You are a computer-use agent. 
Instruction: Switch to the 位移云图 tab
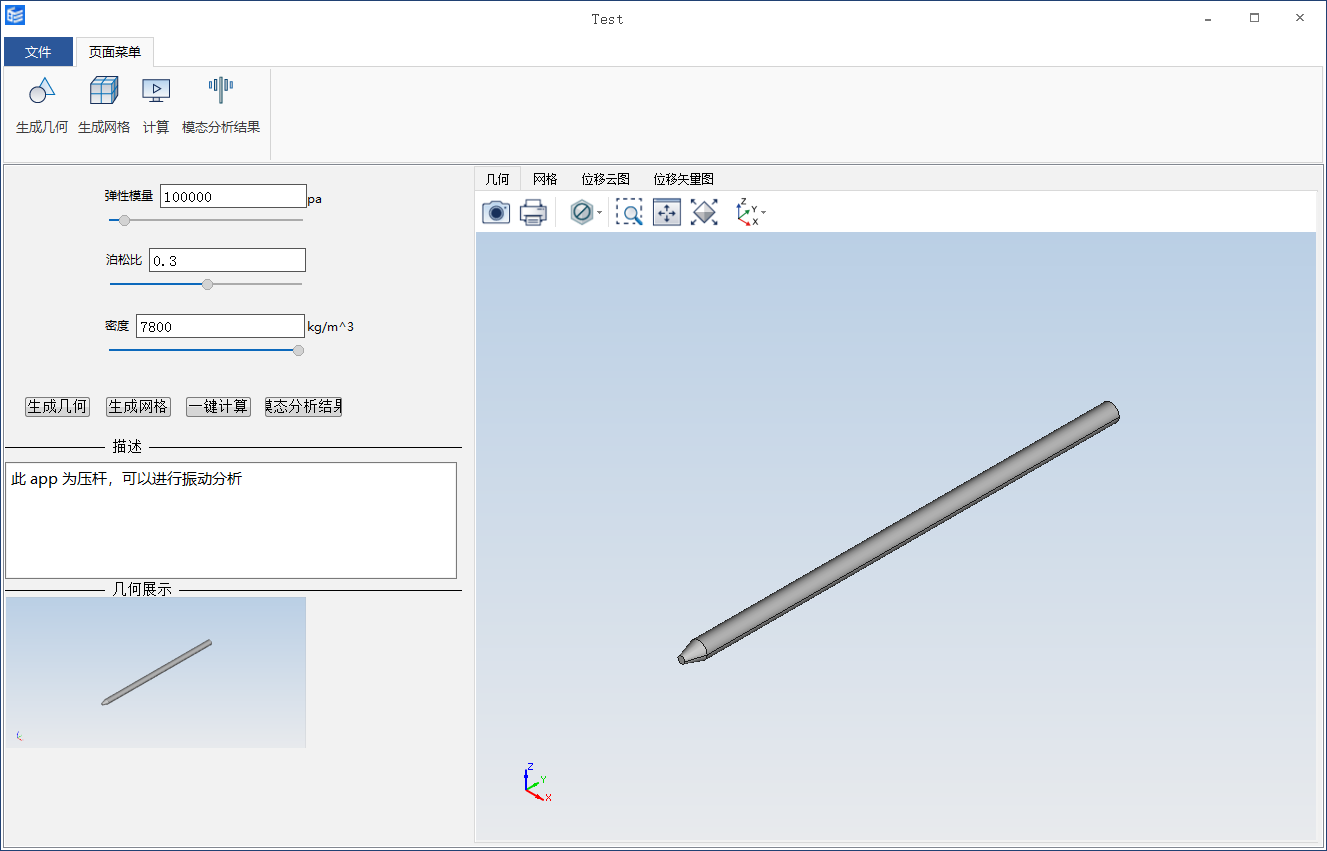[x=606, y=179]
